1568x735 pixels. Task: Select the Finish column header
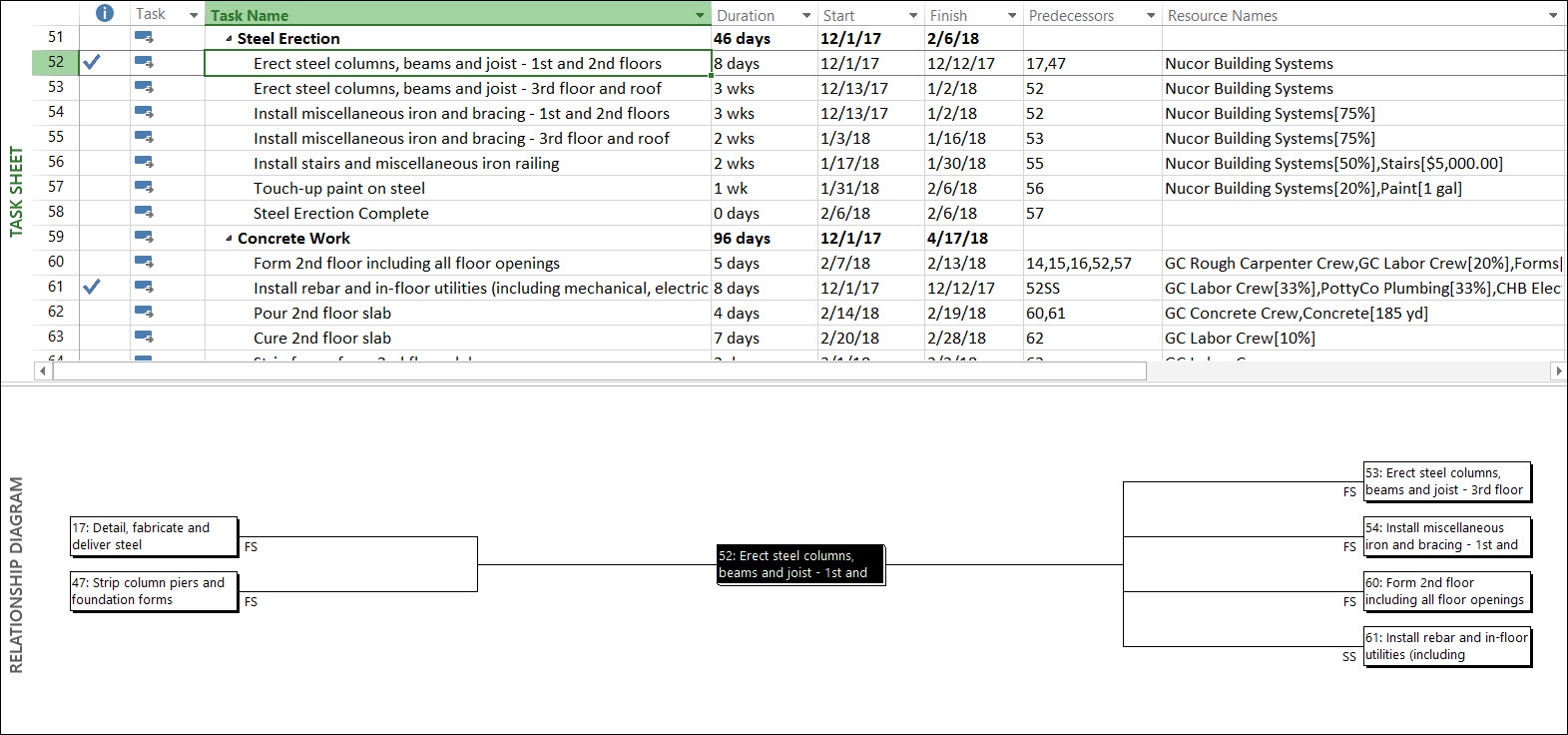click(974, 15)
